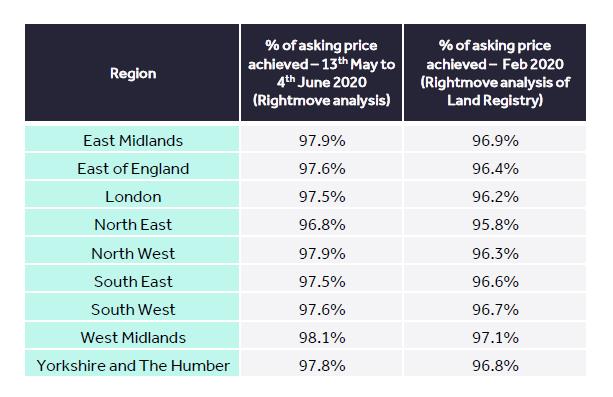Click the North West row label
The height and width of the screenshot is (397, 613).
pyautogui.click(x=132, y=253)
